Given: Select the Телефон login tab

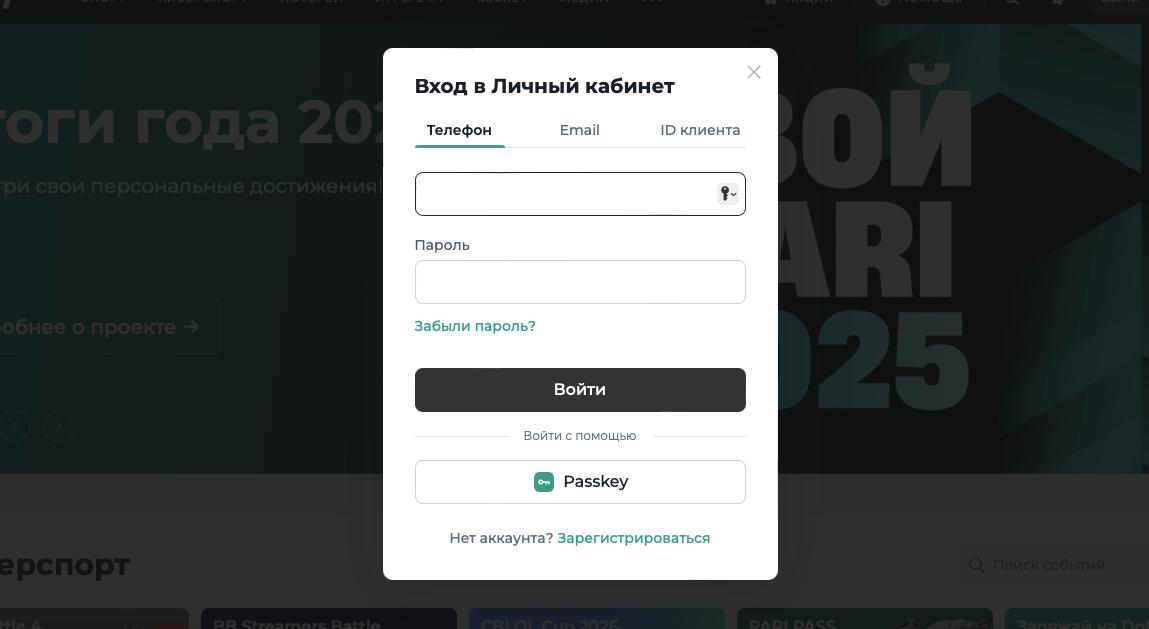Looking at the screenshot, I should (459, 130).
